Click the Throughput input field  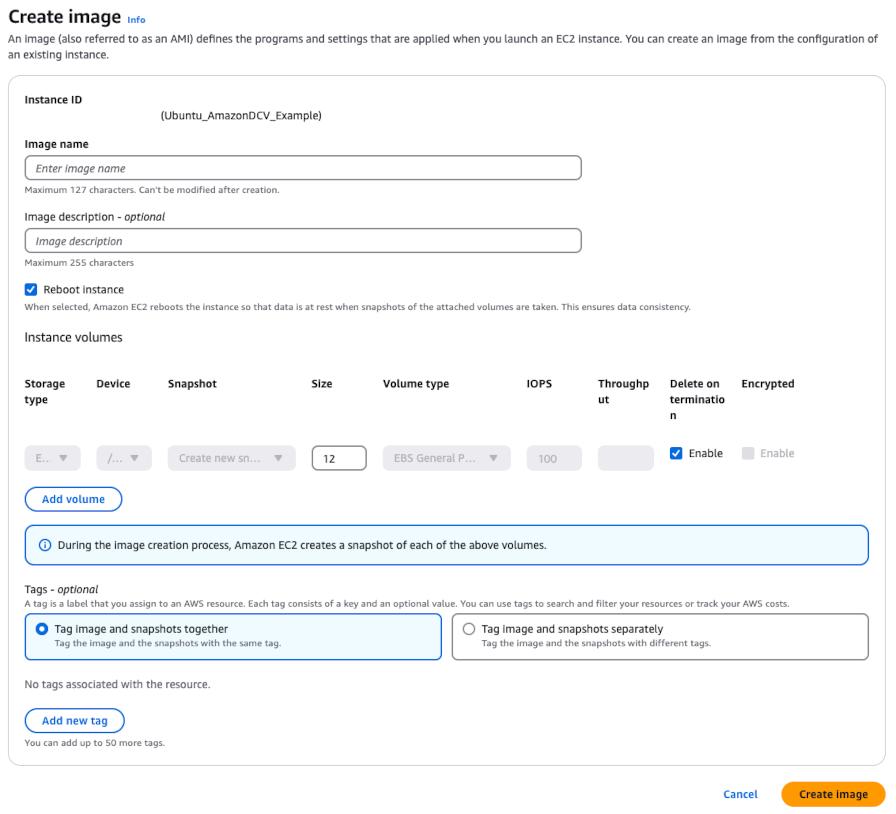[625, 458]
